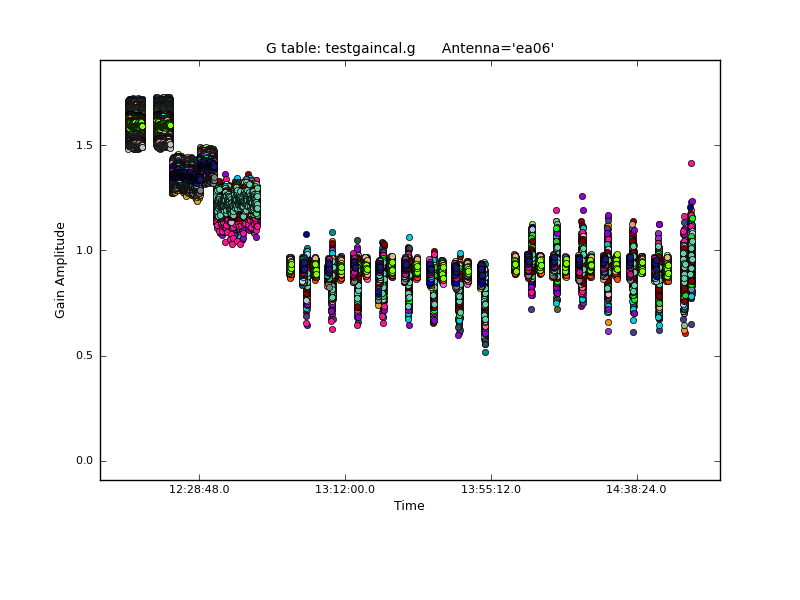Select the 'Time' x-axis label

coord(409,506)
